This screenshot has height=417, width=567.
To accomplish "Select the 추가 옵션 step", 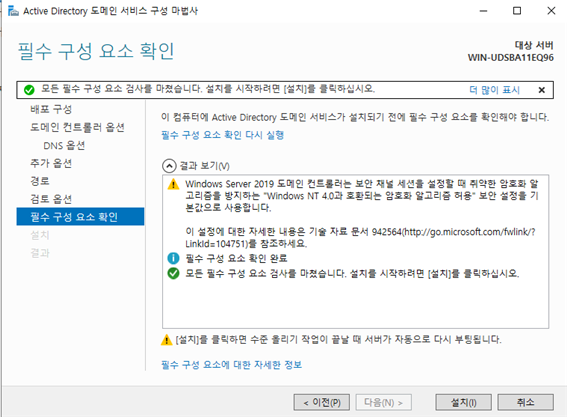I will (51, 163).
